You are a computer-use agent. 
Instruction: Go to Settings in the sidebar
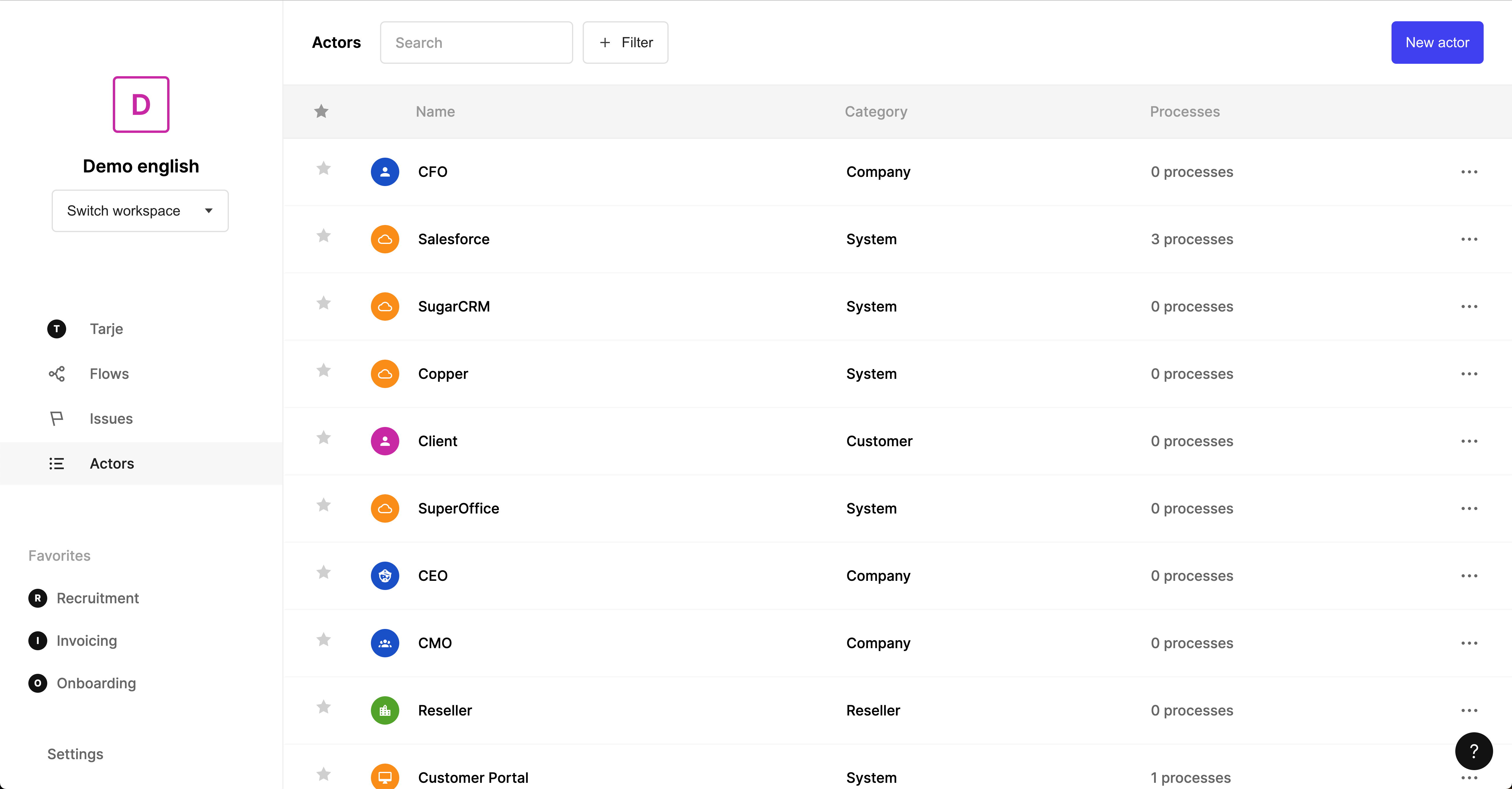pyautogui.click(x=74, y=754)
